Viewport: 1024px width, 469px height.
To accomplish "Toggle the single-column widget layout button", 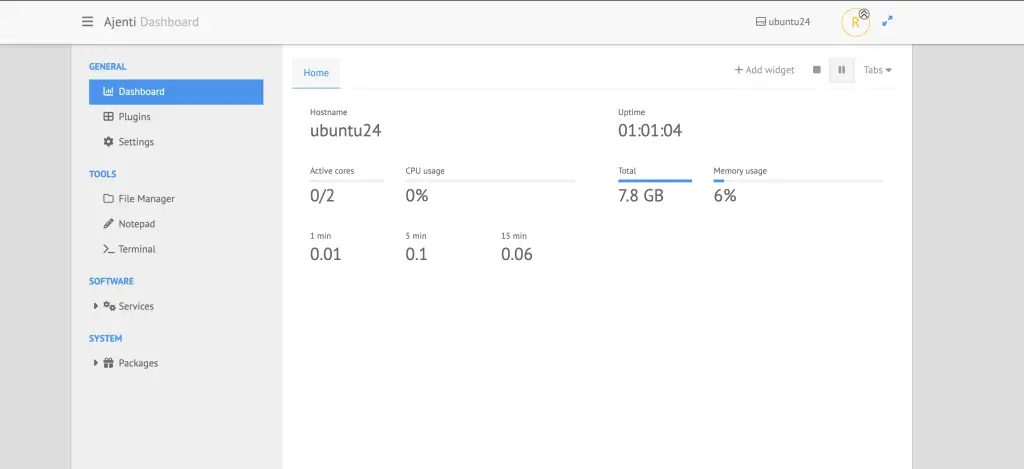I will [817, 70].
